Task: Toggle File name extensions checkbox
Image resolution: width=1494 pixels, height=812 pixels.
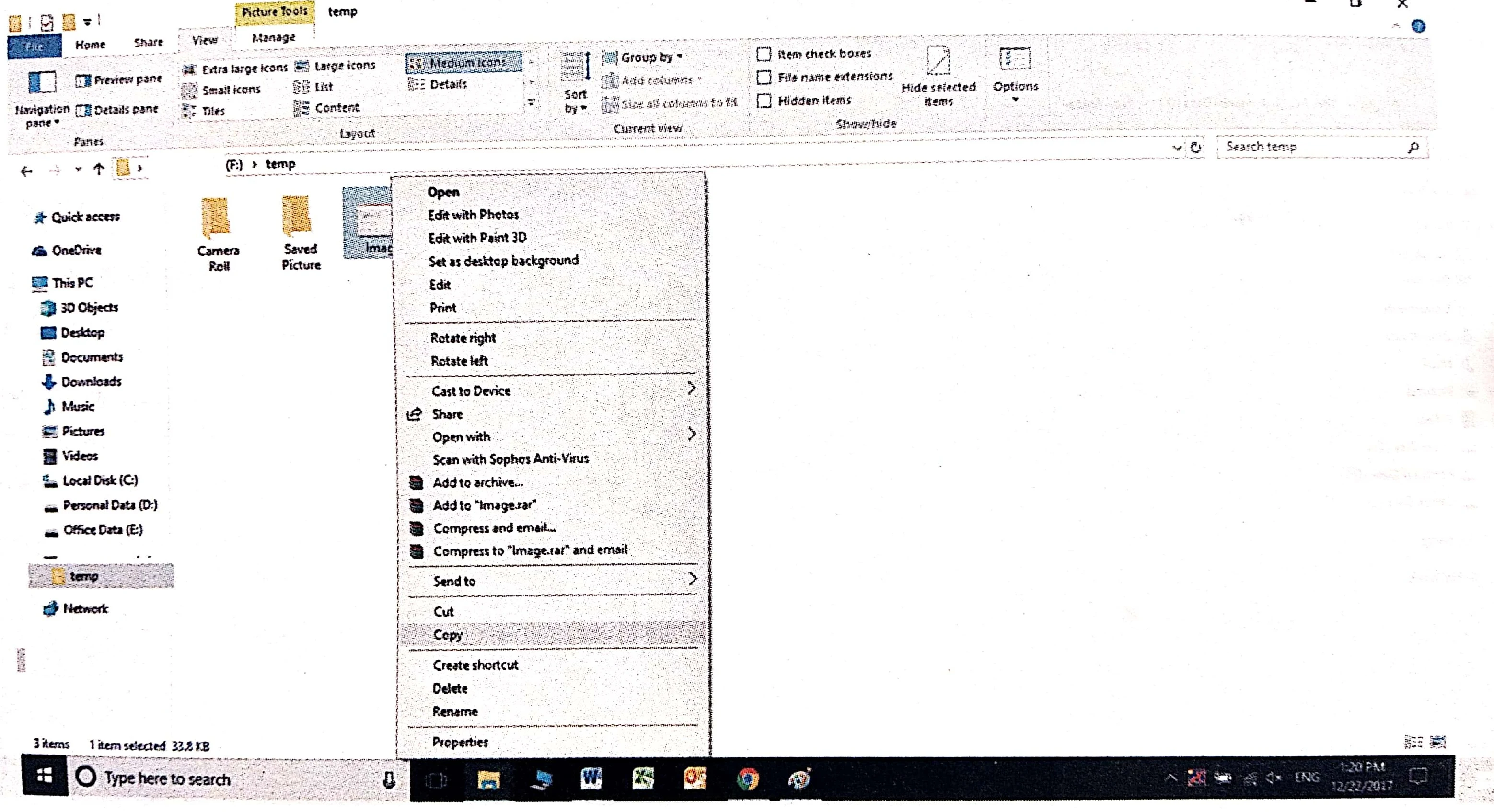Action: tap(764, 77)
